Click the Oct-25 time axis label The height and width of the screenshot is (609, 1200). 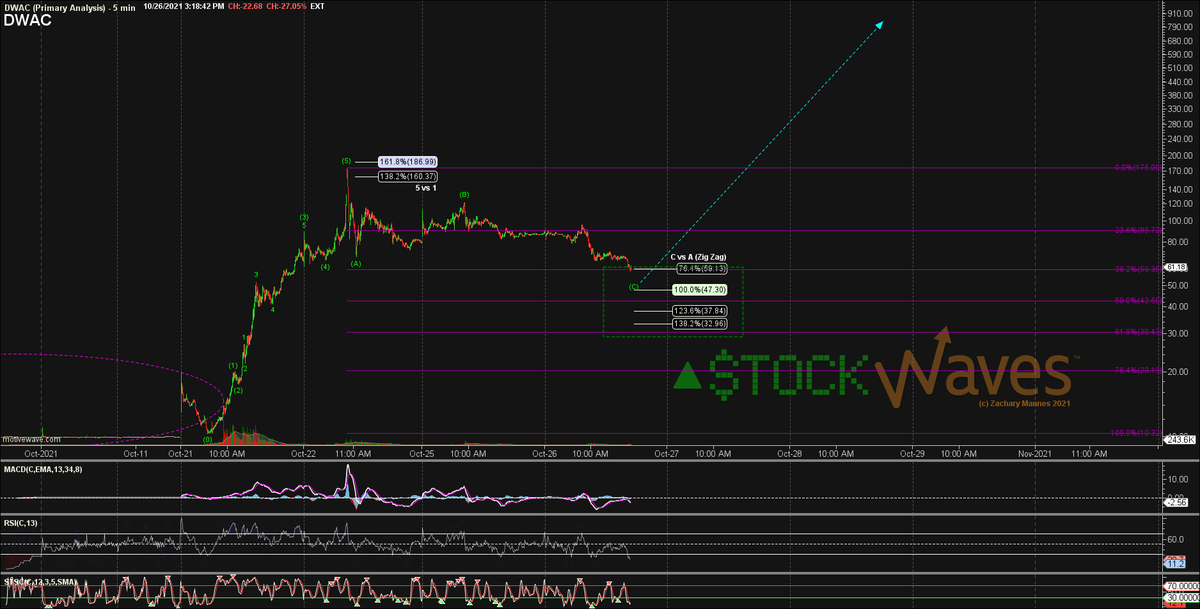coord(423,453)
